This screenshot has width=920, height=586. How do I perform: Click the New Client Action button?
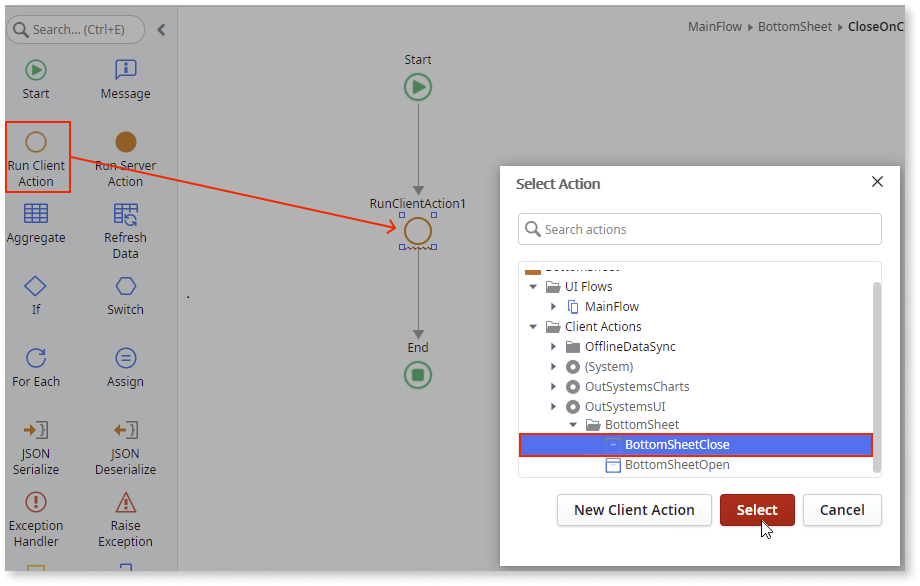[x=634, y=510]
